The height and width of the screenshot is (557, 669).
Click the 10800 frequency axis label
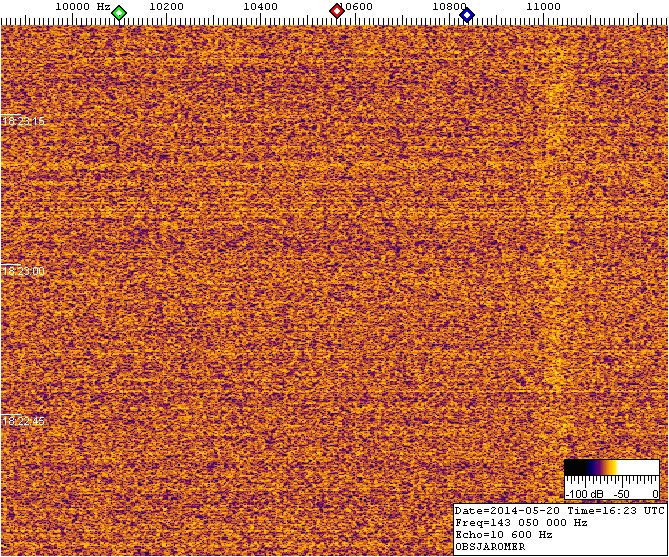pyautogui.click(x=449, y=7)
